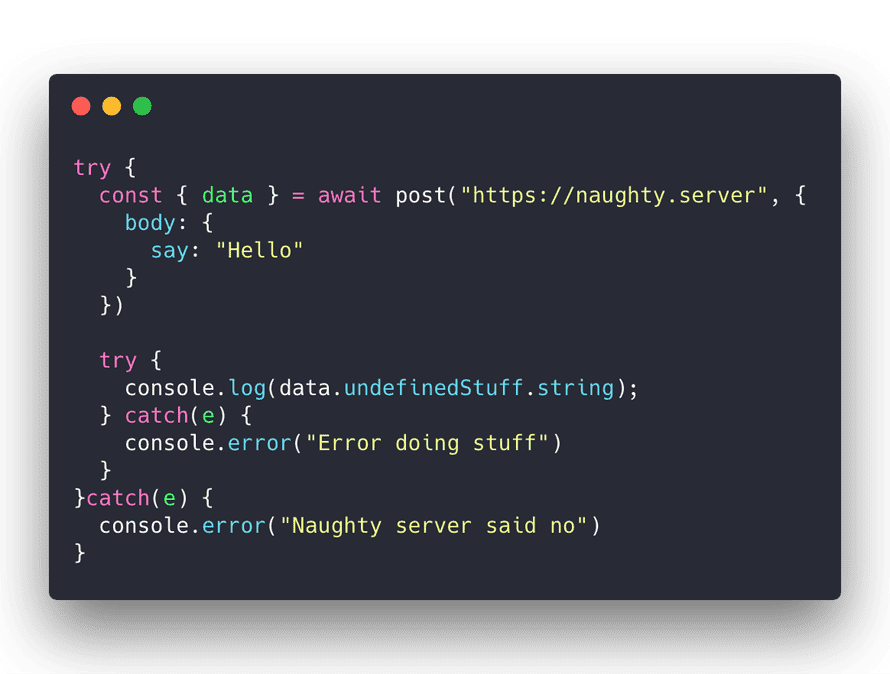The image size is (890, 674).
Task: Click the "Hello" string value
Action: tap(260, 250)
